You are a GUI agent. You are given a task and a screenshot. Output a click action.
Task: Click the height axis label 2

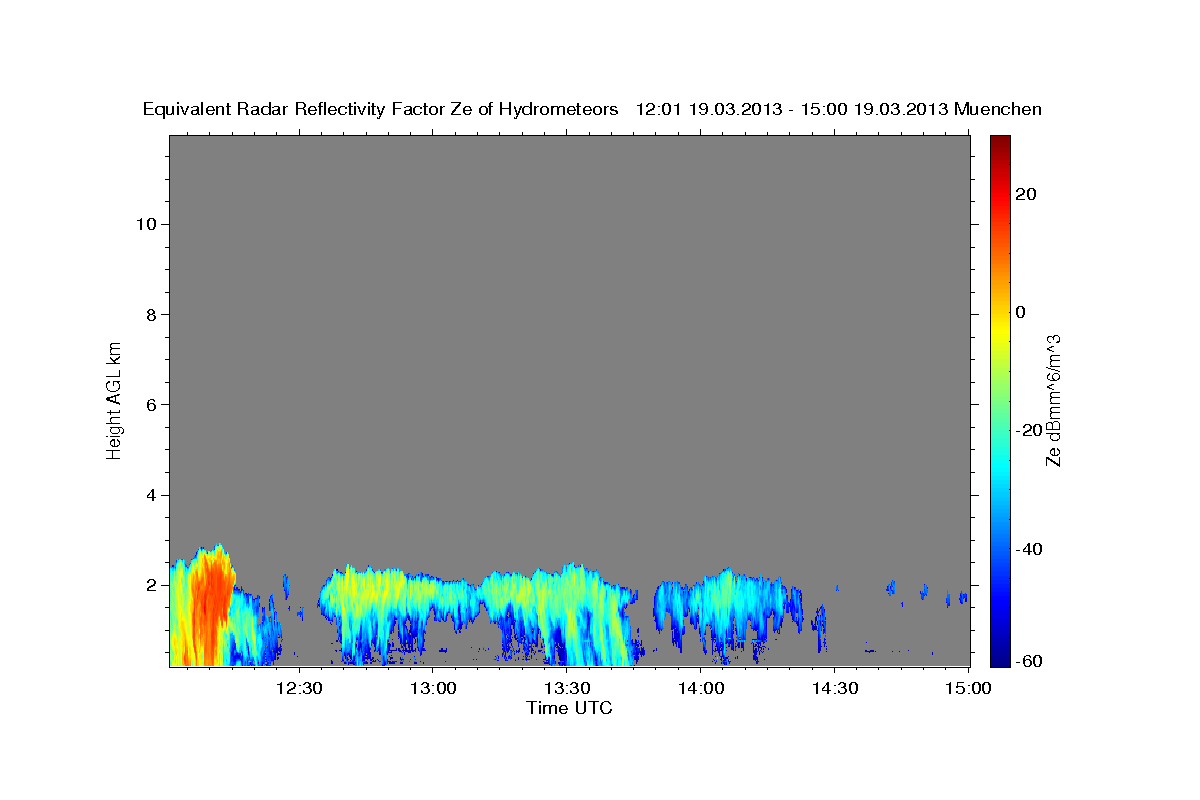pos(152,585)
